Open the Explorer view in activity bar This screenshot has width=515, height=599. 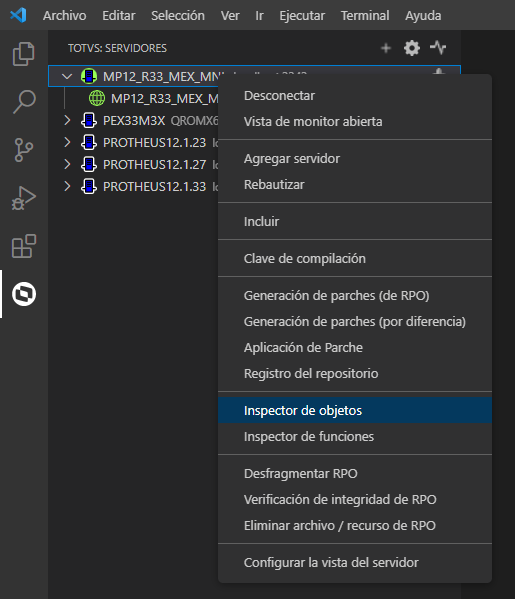tap(24, 54)
